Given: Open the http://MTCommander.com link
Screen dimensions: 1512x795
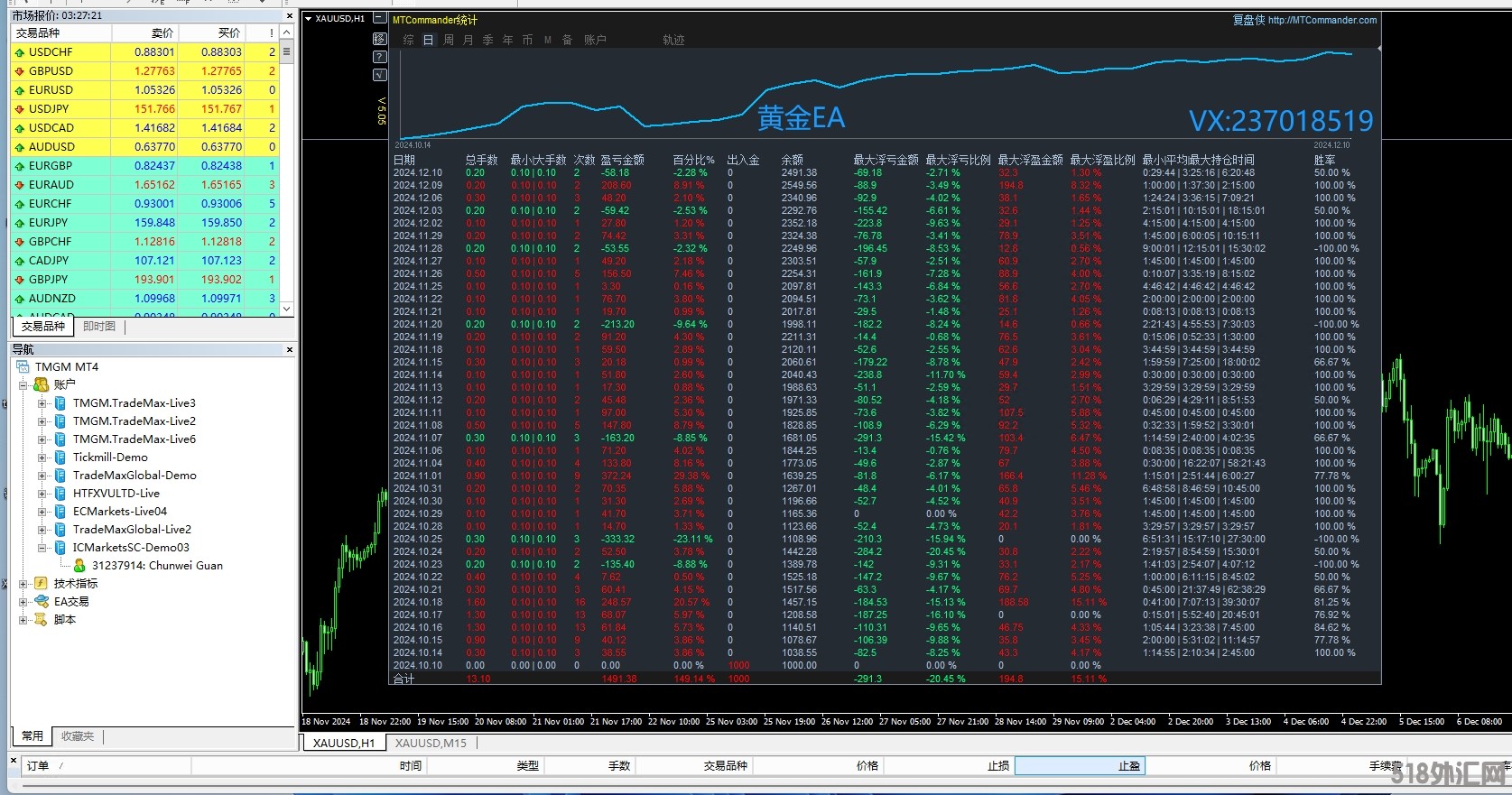Looking at the screenshot, I should point(1322,20).
